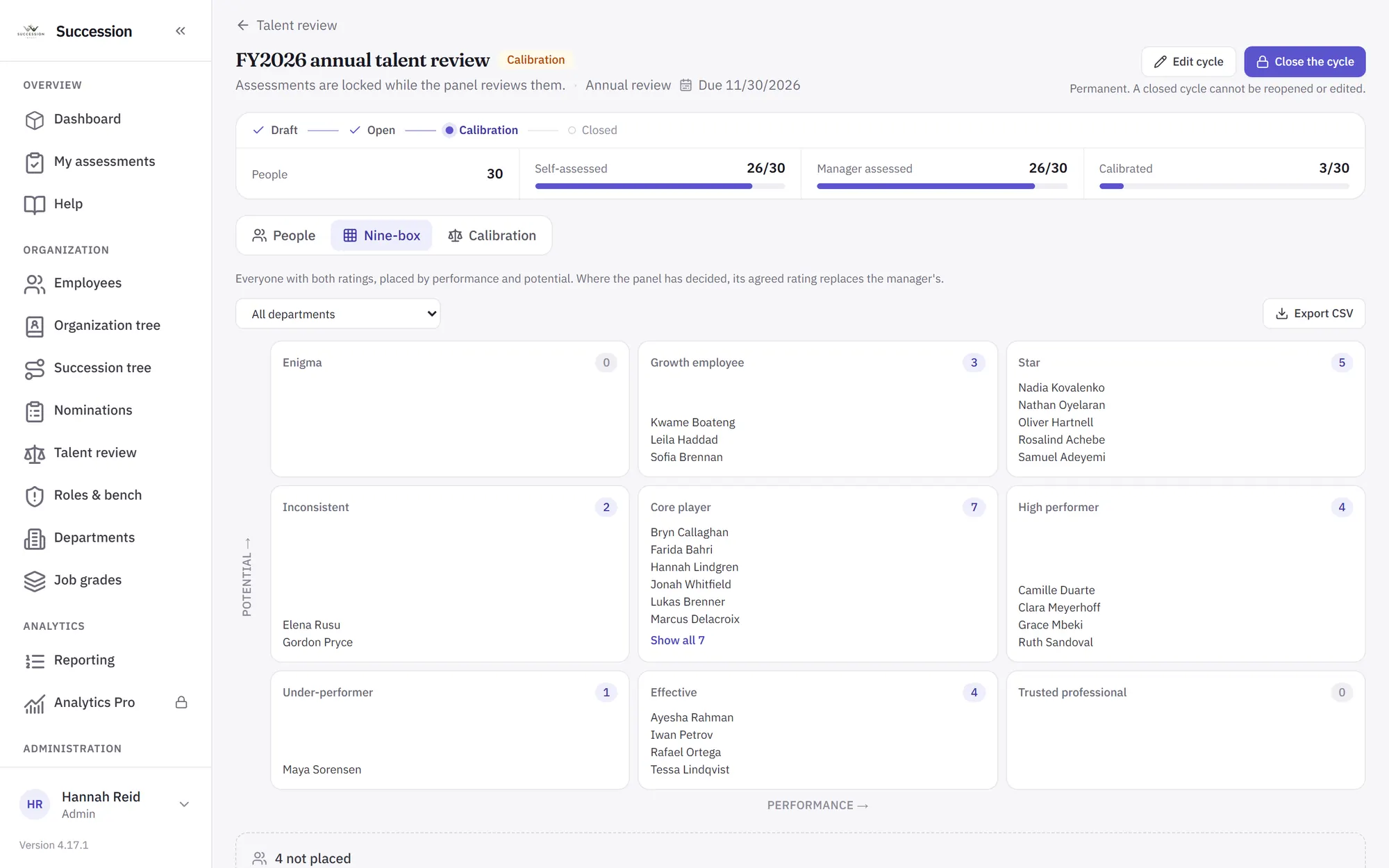Collapse the sidebar with double-chevron icon
This screenshot has height=868, width=1389.
pos(181,31)
